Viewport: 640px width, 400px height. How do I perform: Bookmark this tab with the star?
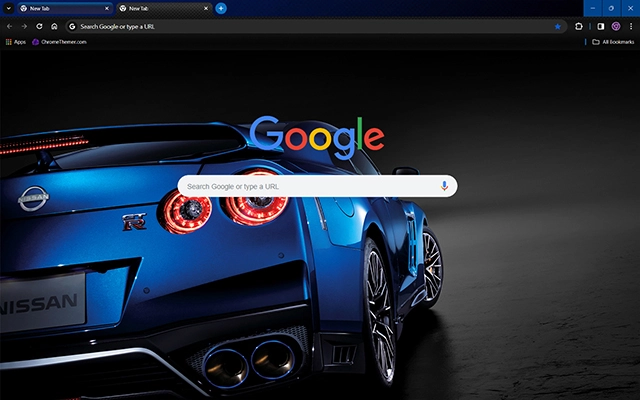point(558,27)
